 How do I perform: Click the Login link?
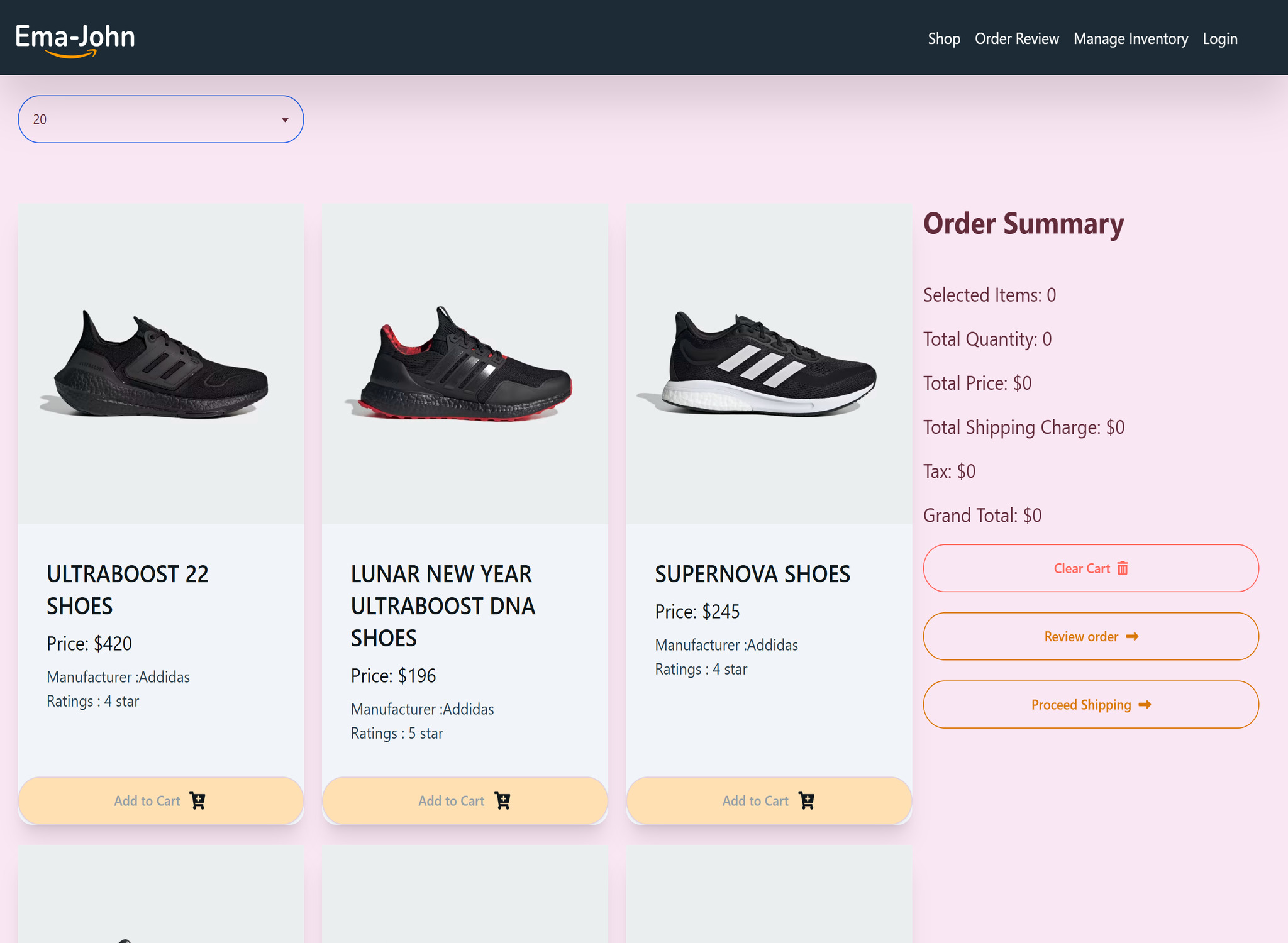(1219, 39)
